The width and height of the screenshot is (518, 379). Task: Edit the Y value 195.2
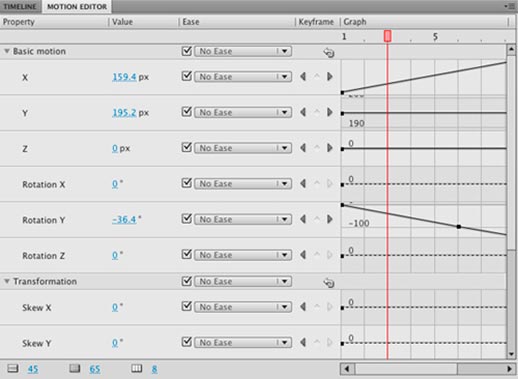tap(124, 113)
